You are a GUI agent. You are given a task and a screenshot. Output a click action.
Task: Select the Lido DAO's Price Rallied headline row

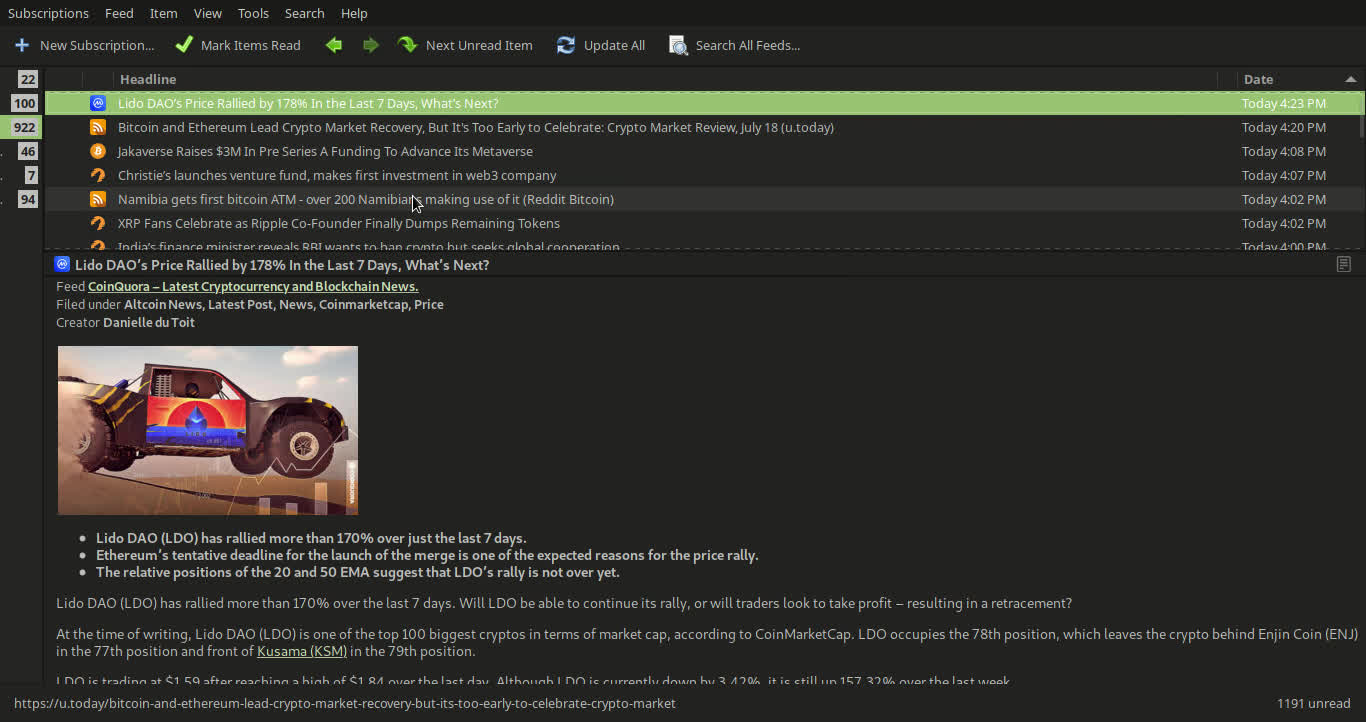pos(704,103)
